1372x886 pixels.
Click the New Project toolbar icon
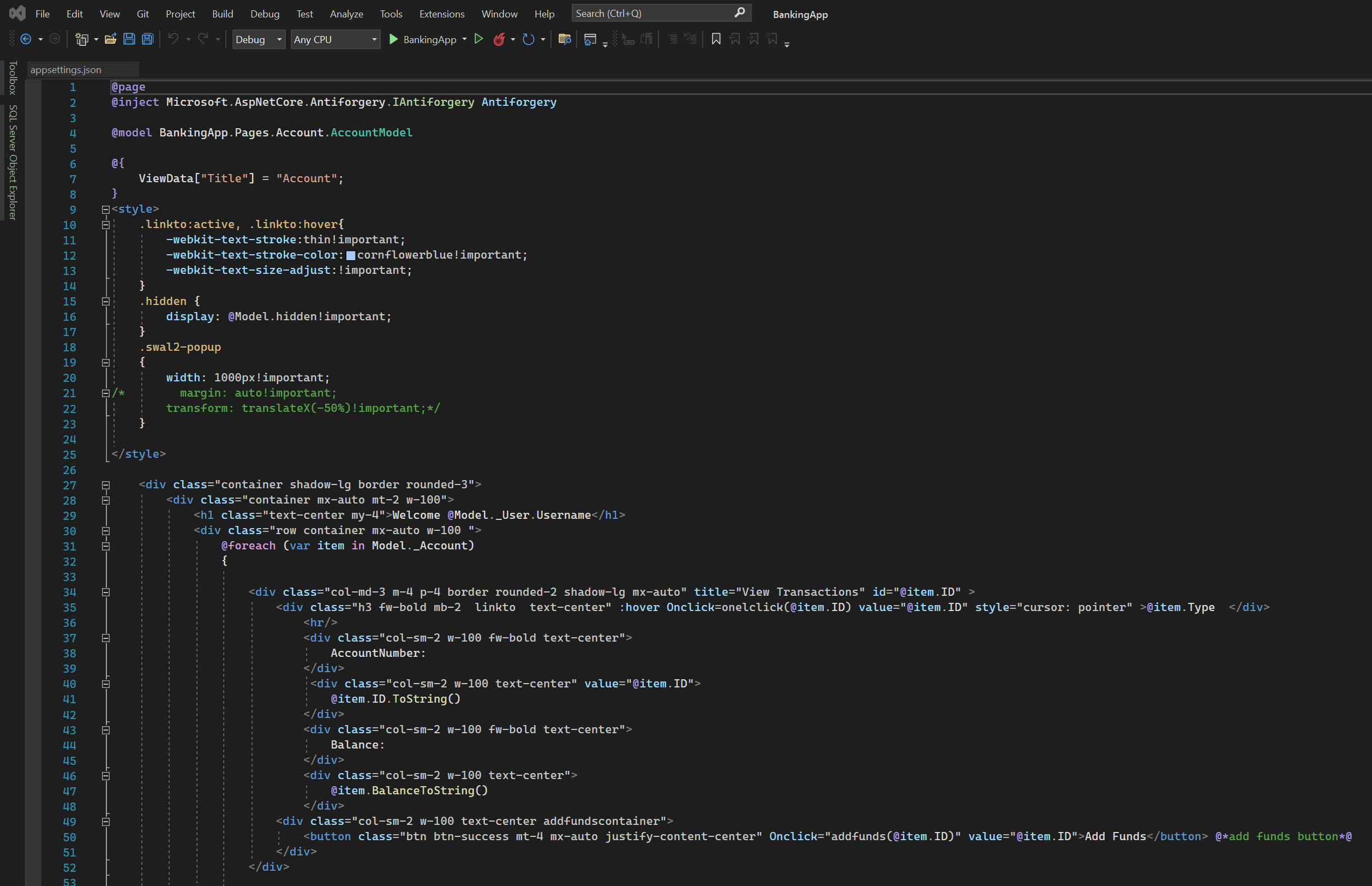pos(82,39)
